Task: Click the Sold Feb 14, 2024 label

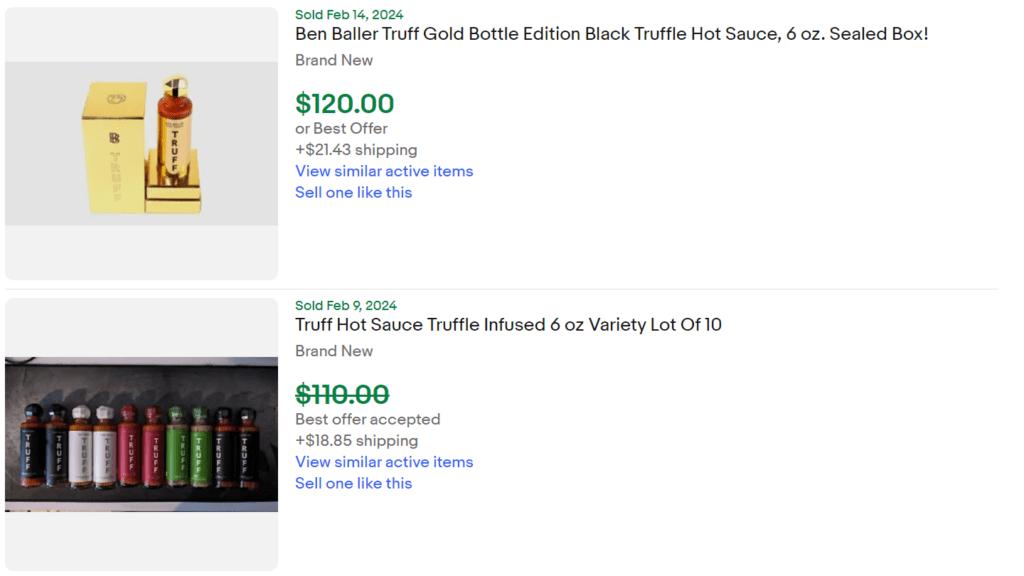Action: [348, 14]
